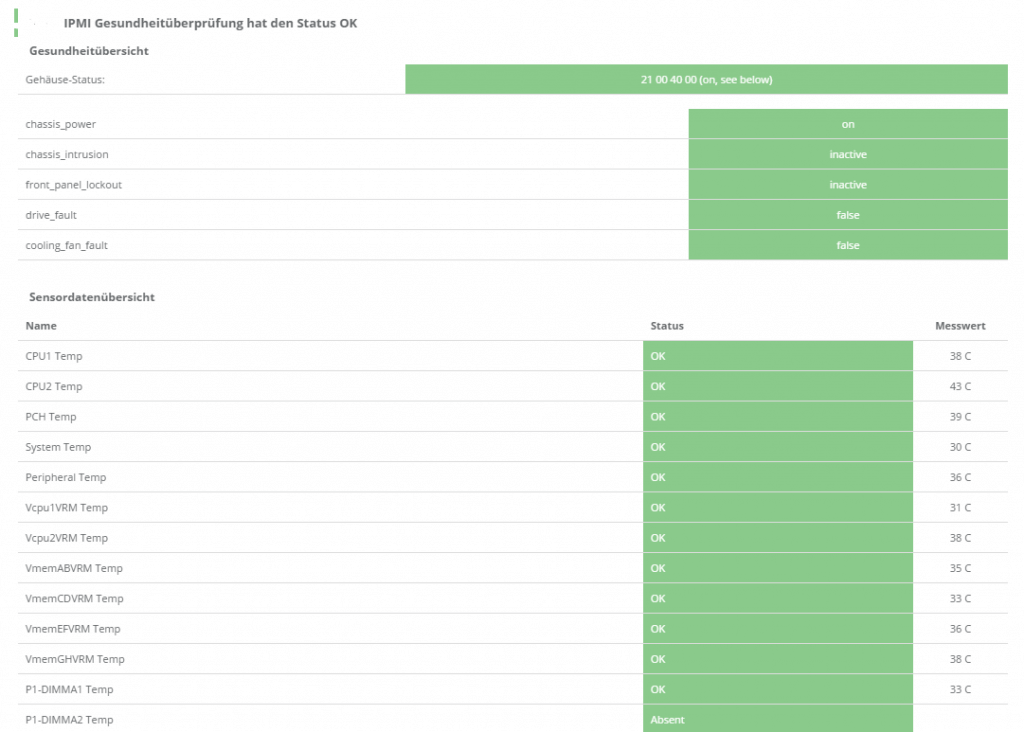The height and width of the screenshot is (732, 1024).
Task: Click the drive_fault 'false' status cell
Action: pos(847,215)
